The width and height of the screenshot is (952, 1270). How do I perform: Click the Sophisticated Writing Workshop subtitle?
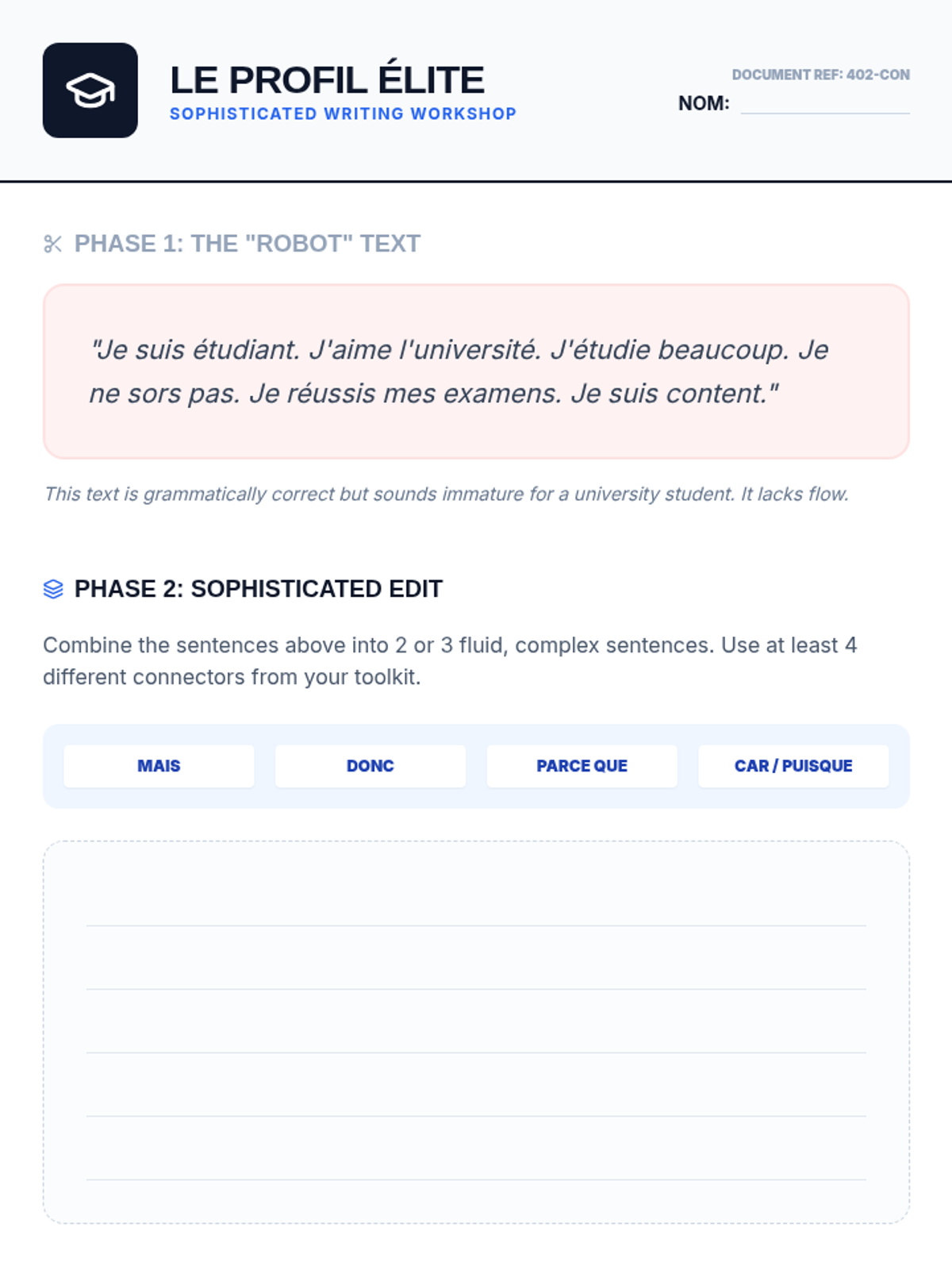(343, 114)
